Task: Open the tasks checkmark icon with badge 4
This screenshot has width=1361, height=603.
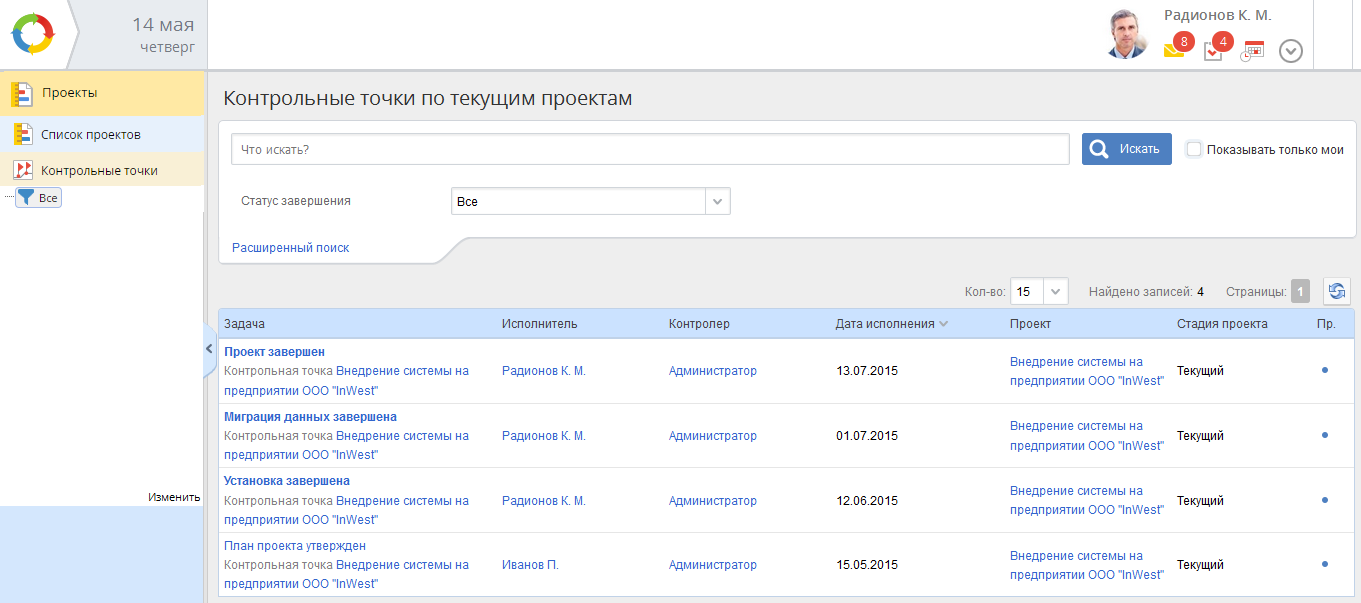Action: tap(1213, 51)
